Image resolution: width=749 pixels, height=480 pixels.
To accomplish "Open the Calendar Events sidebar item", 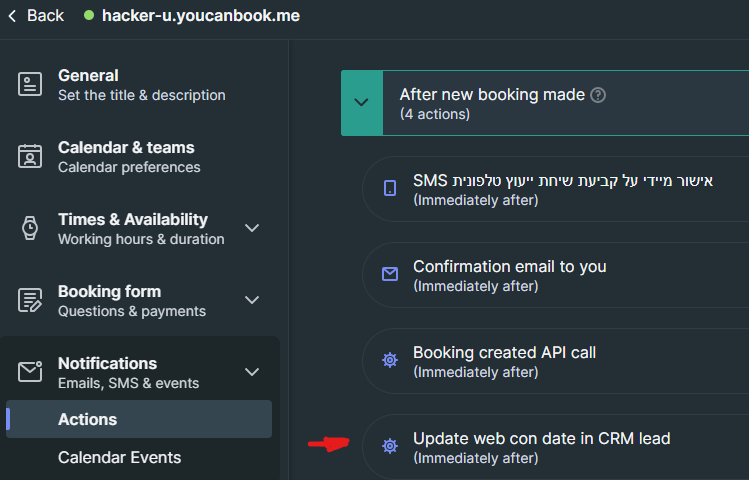I will point(119,457).
